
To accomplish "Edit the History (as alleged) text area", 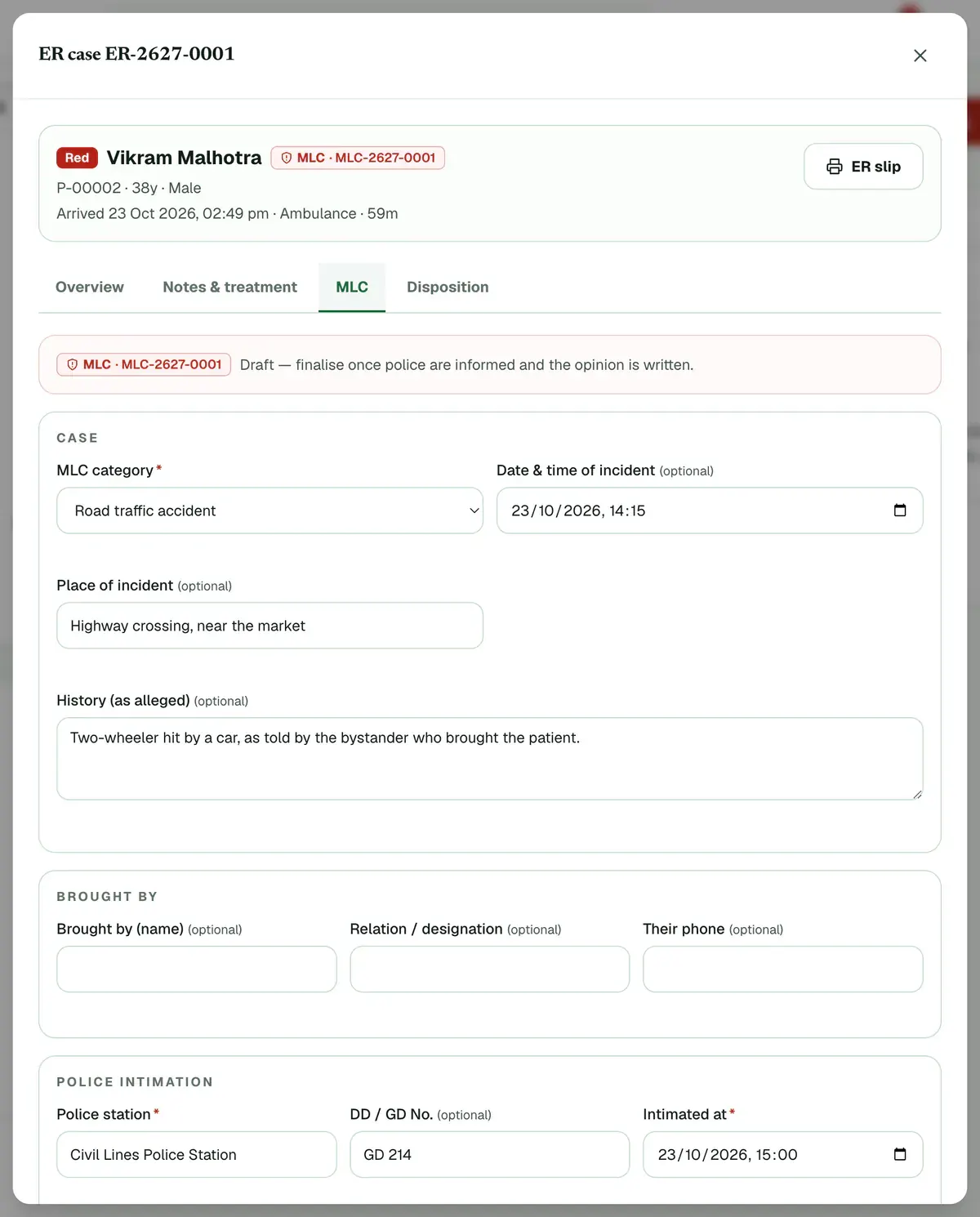I will 490,759.
